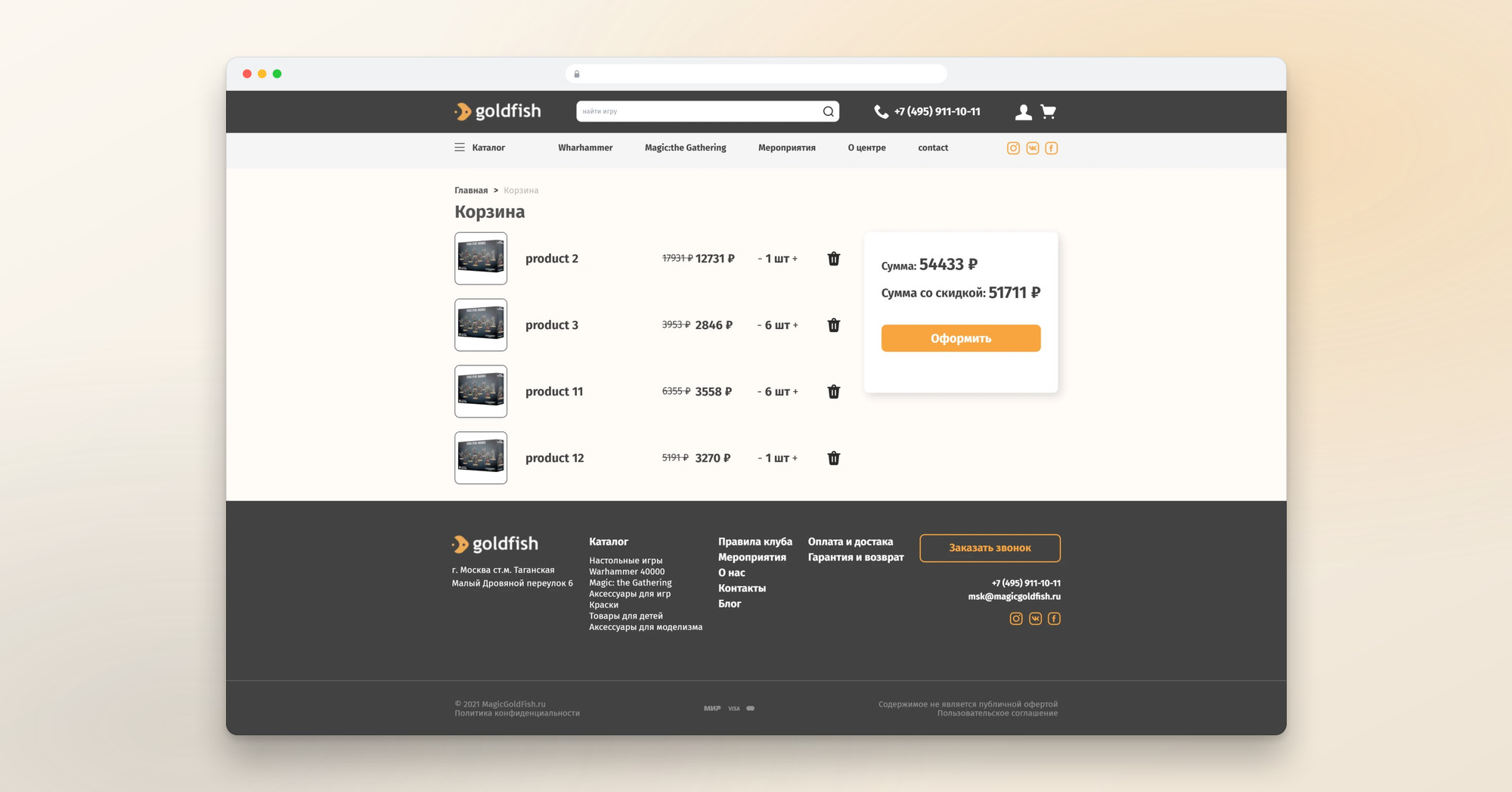
Task: Open Оплата и доставка footer link
Action: tap(850, 542)
